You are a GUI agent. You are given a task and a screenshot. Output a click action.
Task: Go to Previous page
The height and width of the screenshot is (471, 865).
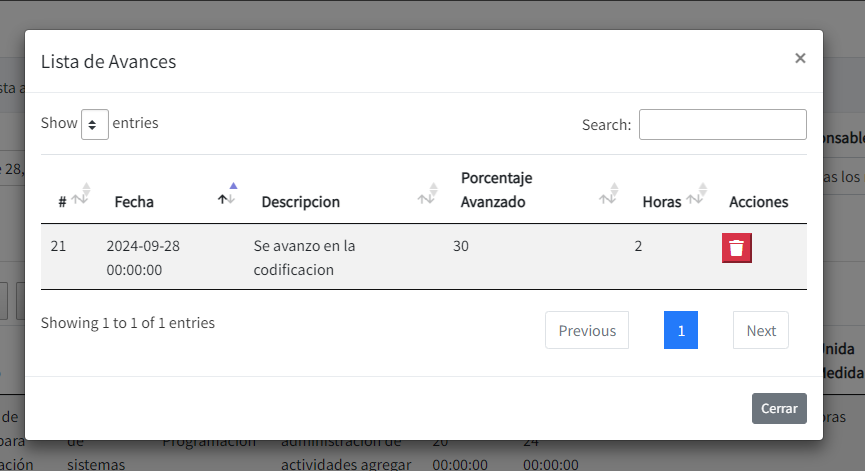coord(586,331)
